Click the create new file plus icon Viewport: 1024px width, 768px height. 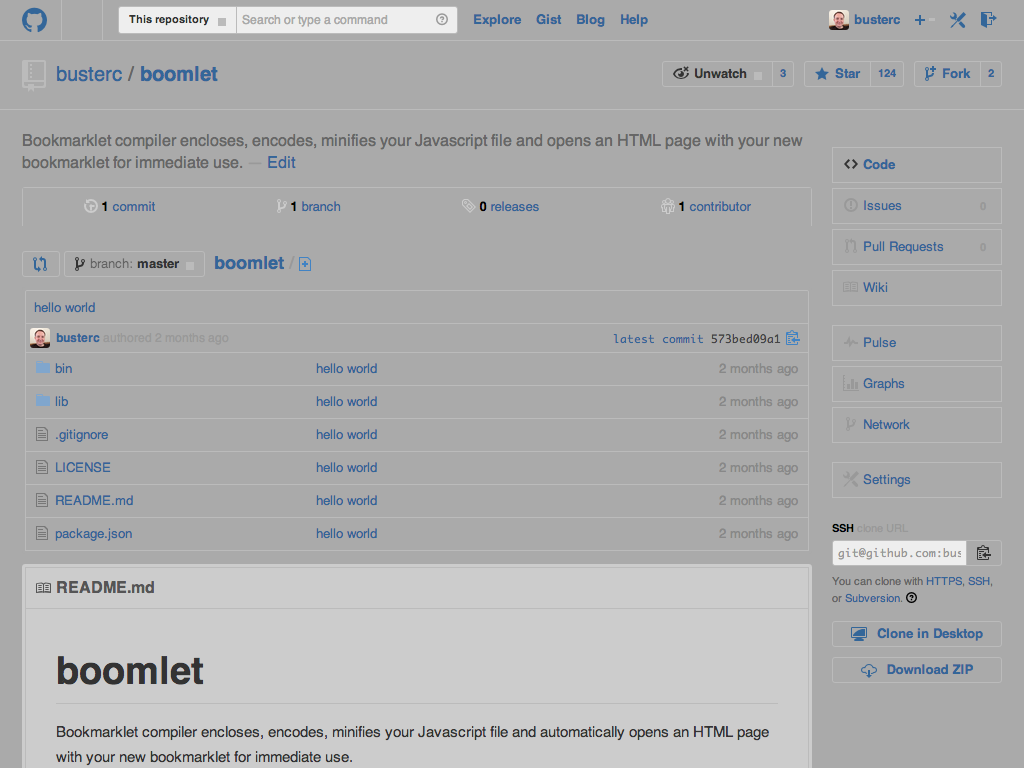point(305,264)
